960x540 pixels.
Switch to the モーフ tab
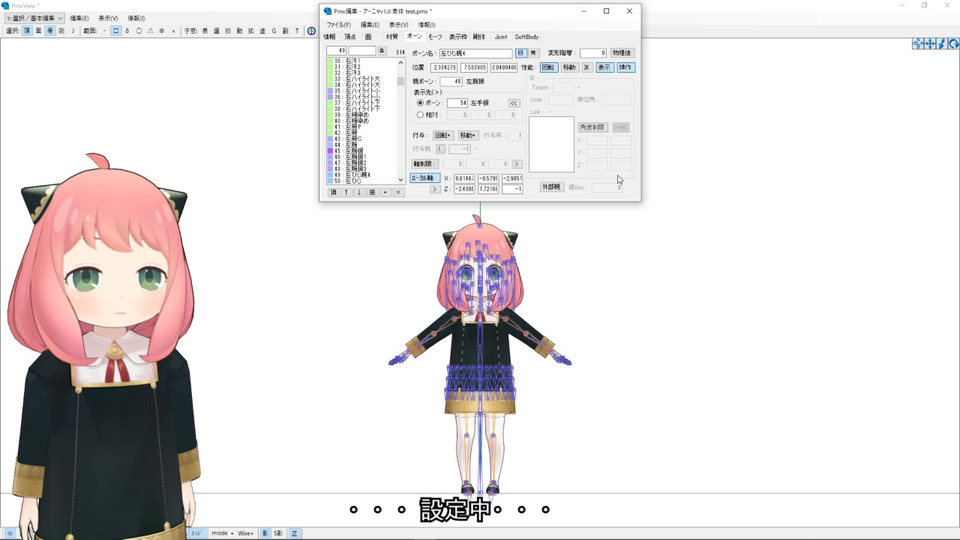(435, 37)
